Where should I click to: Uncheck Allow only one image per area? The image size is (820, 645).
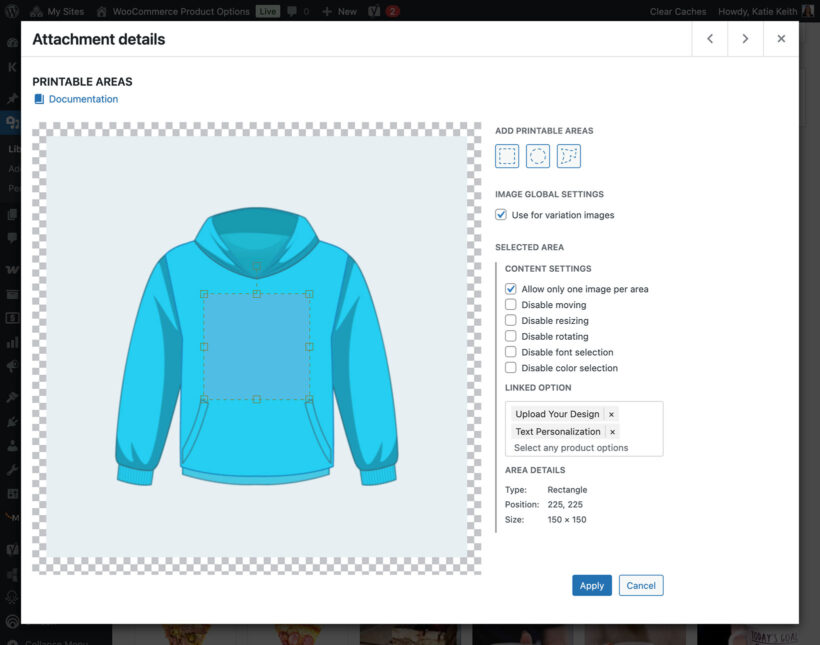(x=511, y=288)
